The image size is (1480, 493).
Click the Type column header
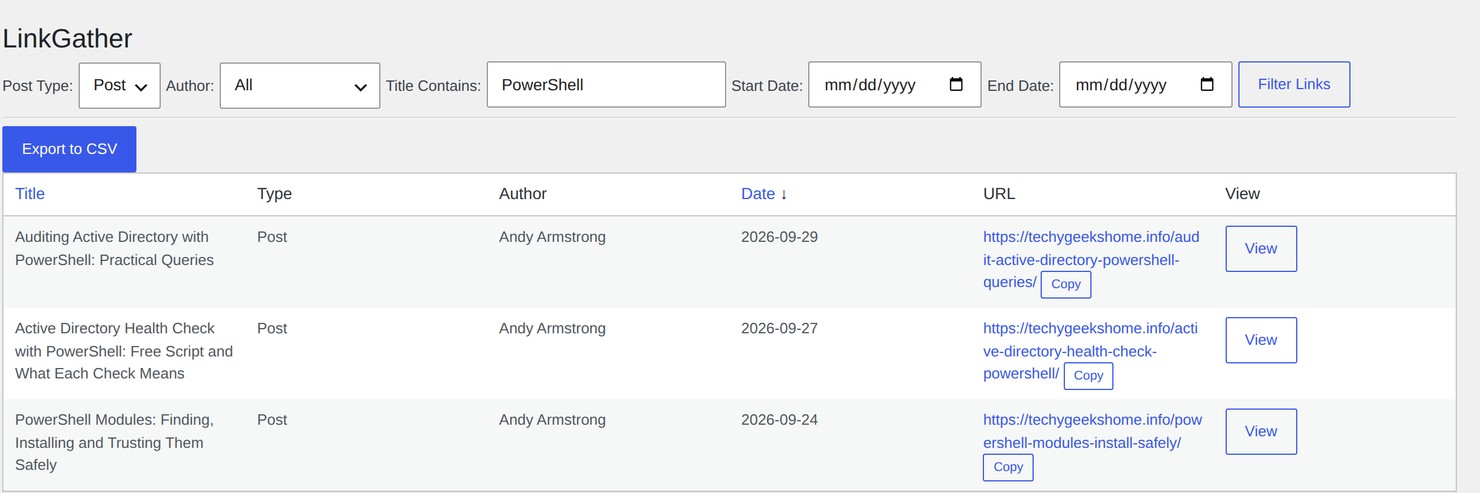(274, 194)
